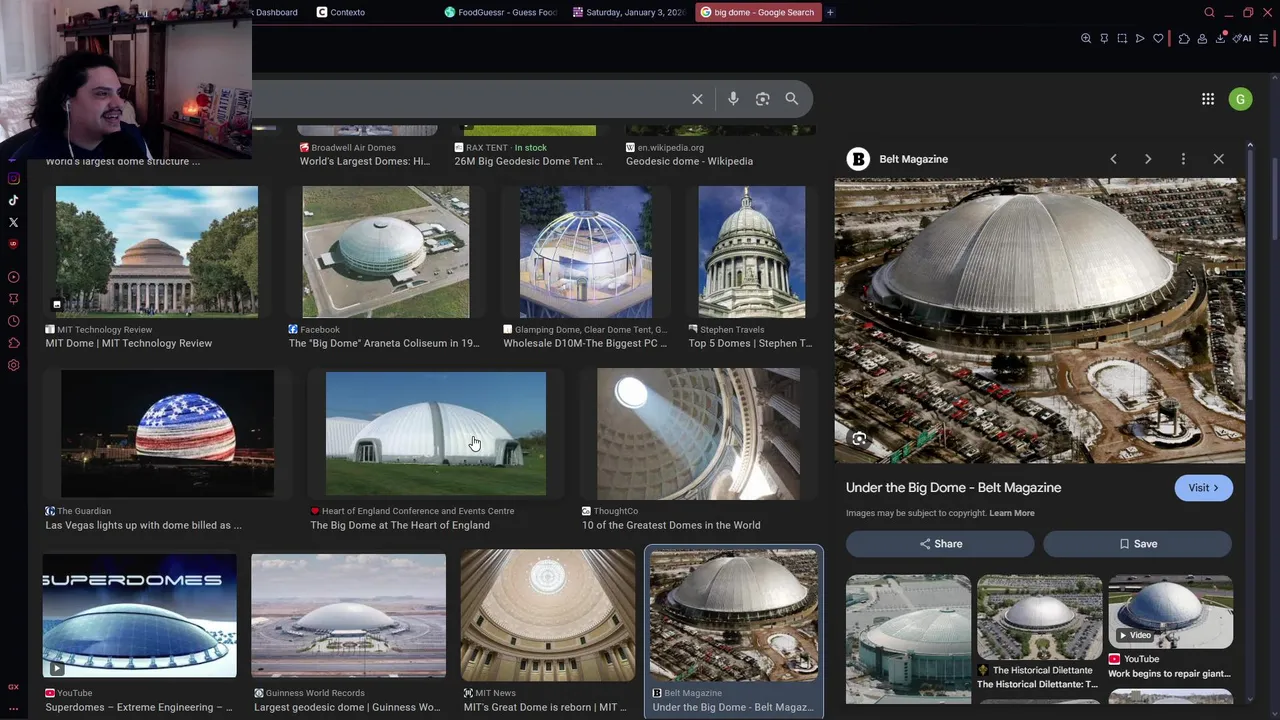
Task: Search inside preview image with Lens icon
Action: (x=859, y=439)
